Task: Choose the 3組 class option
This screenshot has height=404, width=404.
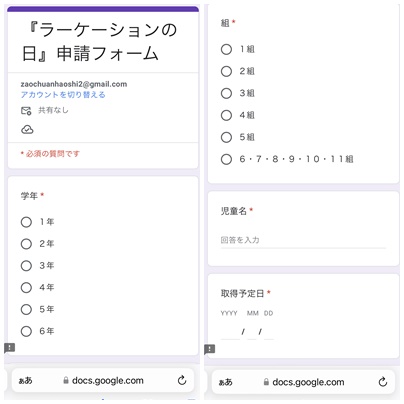Action: pos(226,93)
